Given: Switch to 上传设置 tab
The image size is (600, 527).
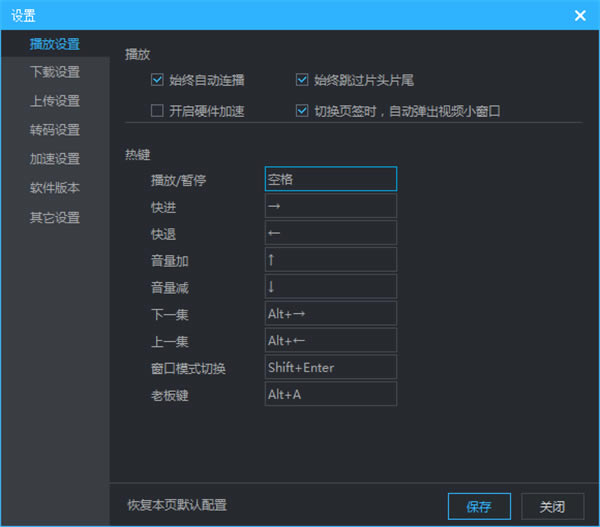Looking at the screenshot, I should (55, 101).
